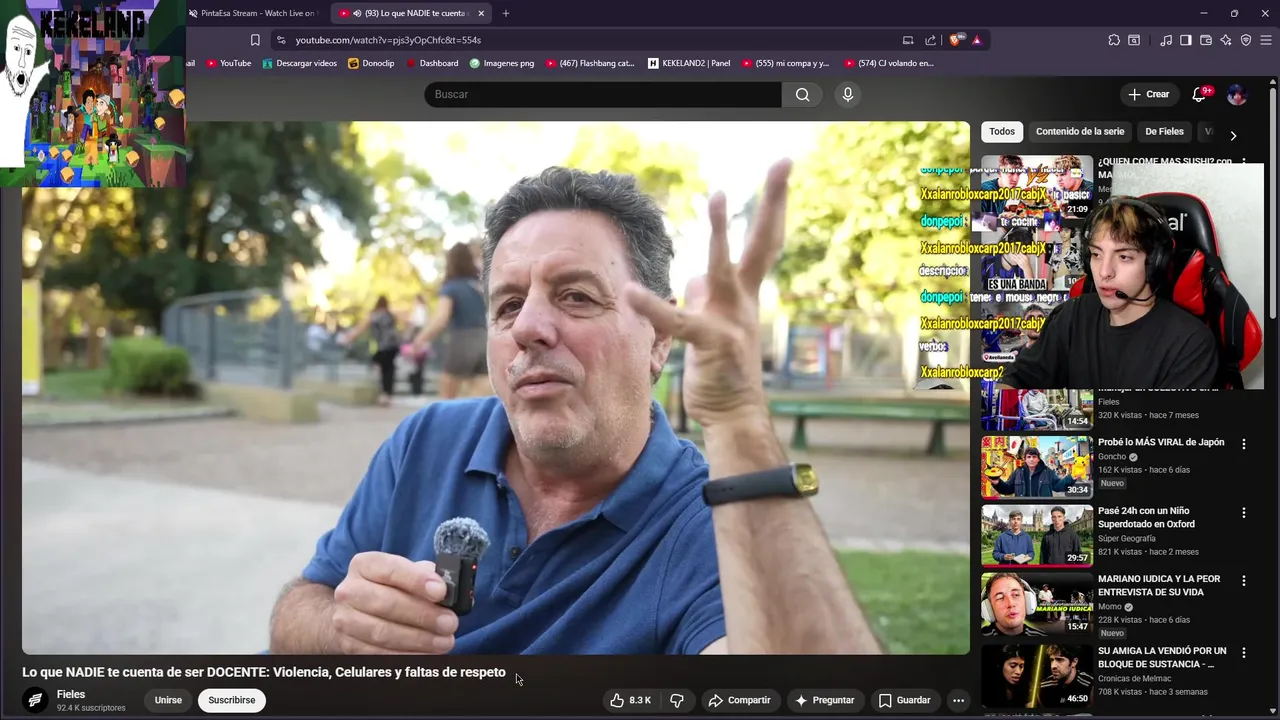
Task: Open the Compartir share dialog
Action: coord(739,700)
